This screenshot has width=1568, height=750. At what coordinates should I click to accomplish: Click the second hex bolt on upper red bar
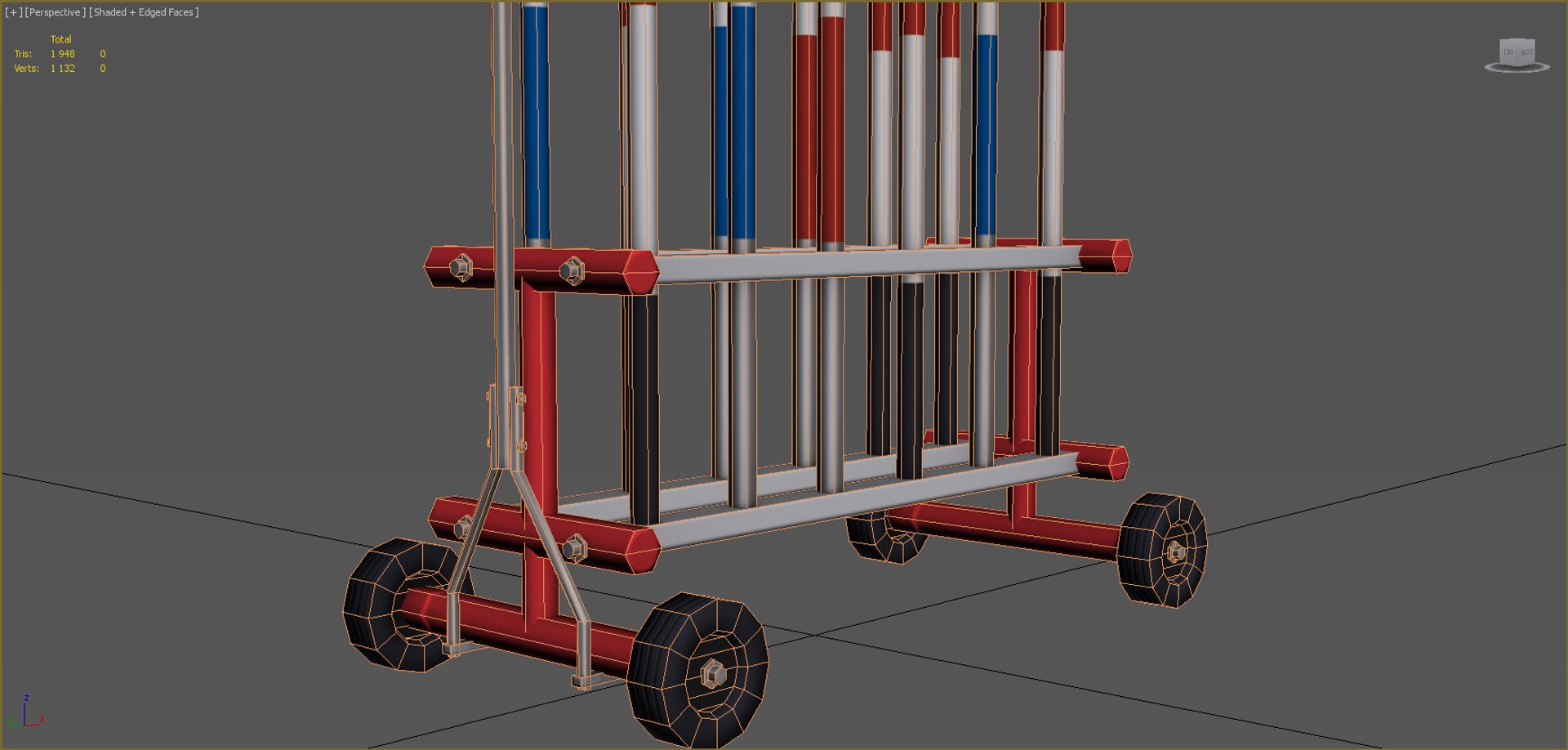point(572,270)
